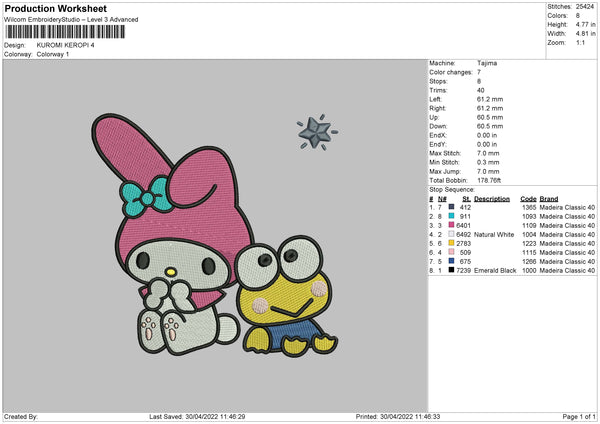Click the 'Created By:' footer label
The width and height of the screenshot is (600, 424).
(x=21, y=417)
